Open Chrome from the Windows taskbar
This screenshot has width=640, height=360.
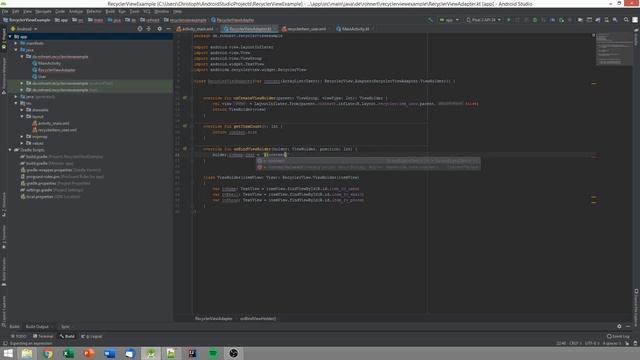48,353
